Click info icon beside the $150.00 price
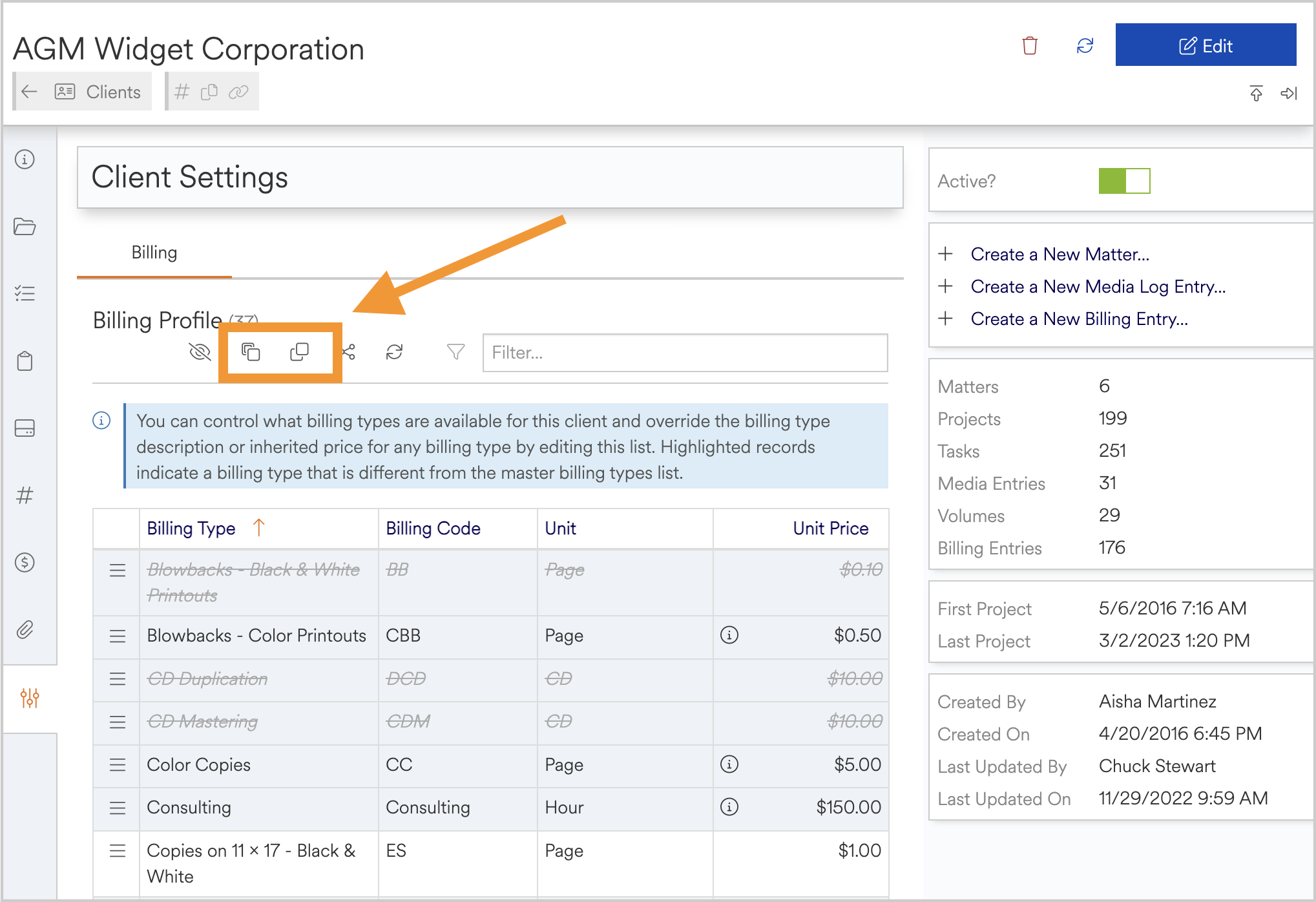This screenshot has width=1316, height=902. coord(729,807)
